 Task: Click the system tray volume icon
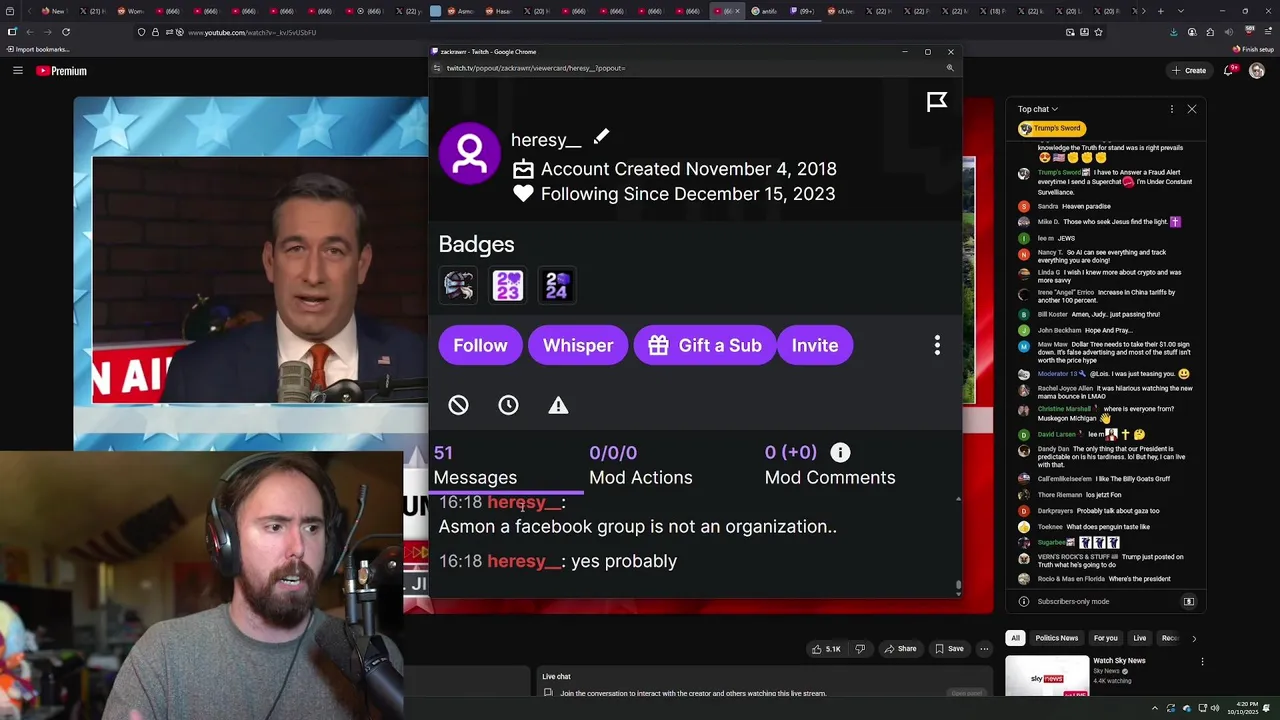[1215, 709]
